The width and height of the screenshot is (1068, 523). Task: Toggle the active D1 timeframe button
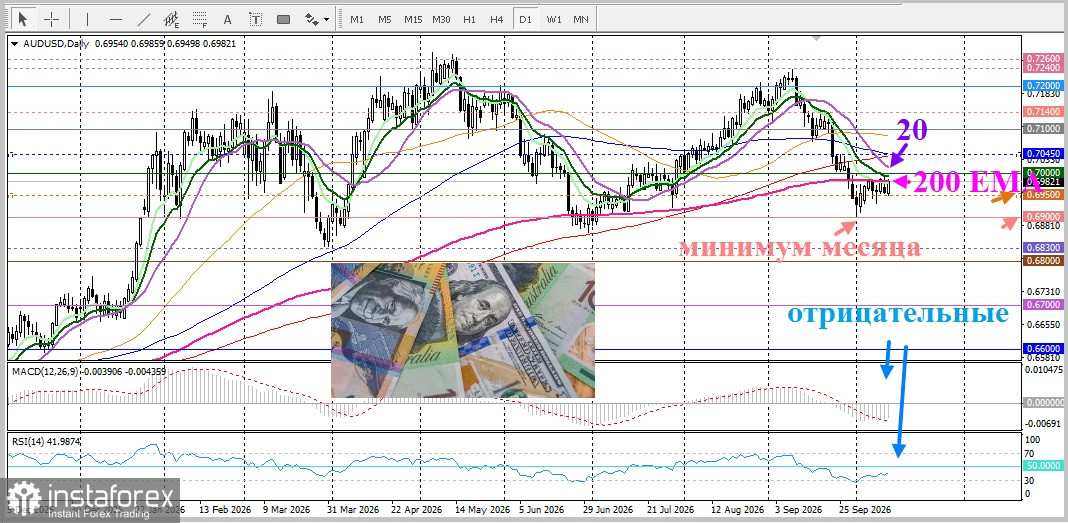pos(525,19)
